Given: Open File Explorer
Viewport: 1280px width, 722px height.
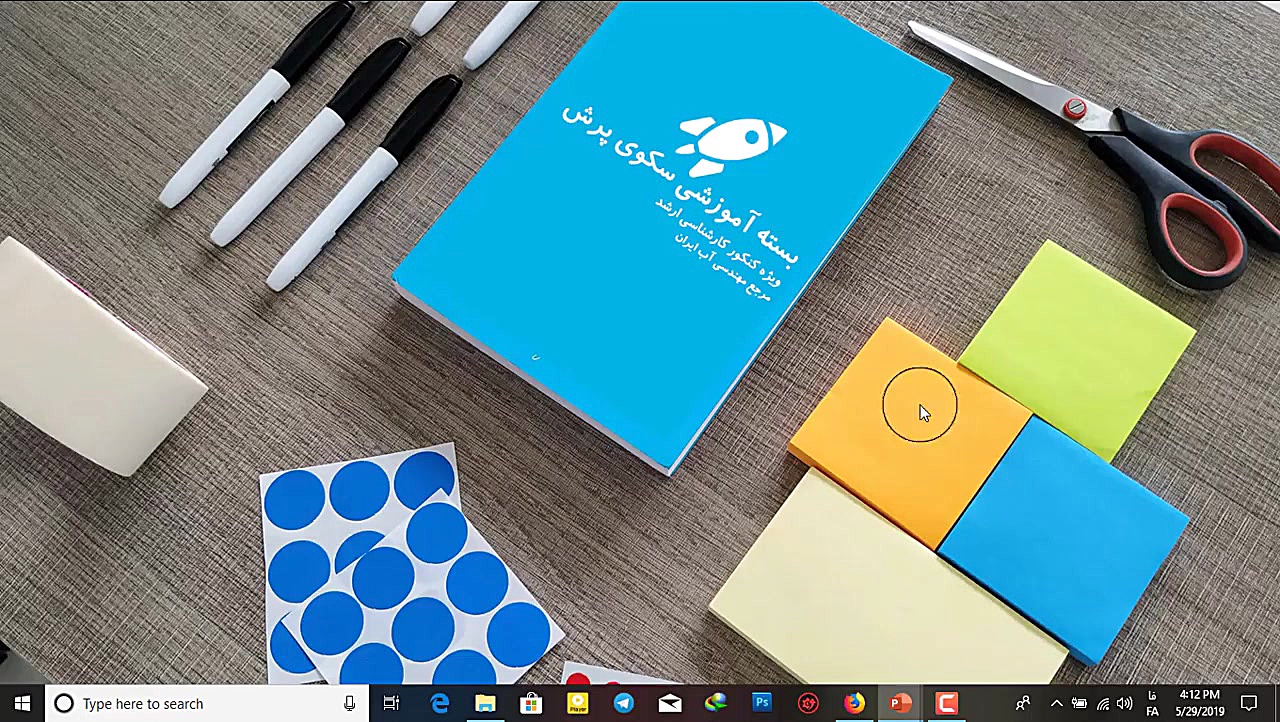Looking at the screenshot, I should click(x=485, y=703).
